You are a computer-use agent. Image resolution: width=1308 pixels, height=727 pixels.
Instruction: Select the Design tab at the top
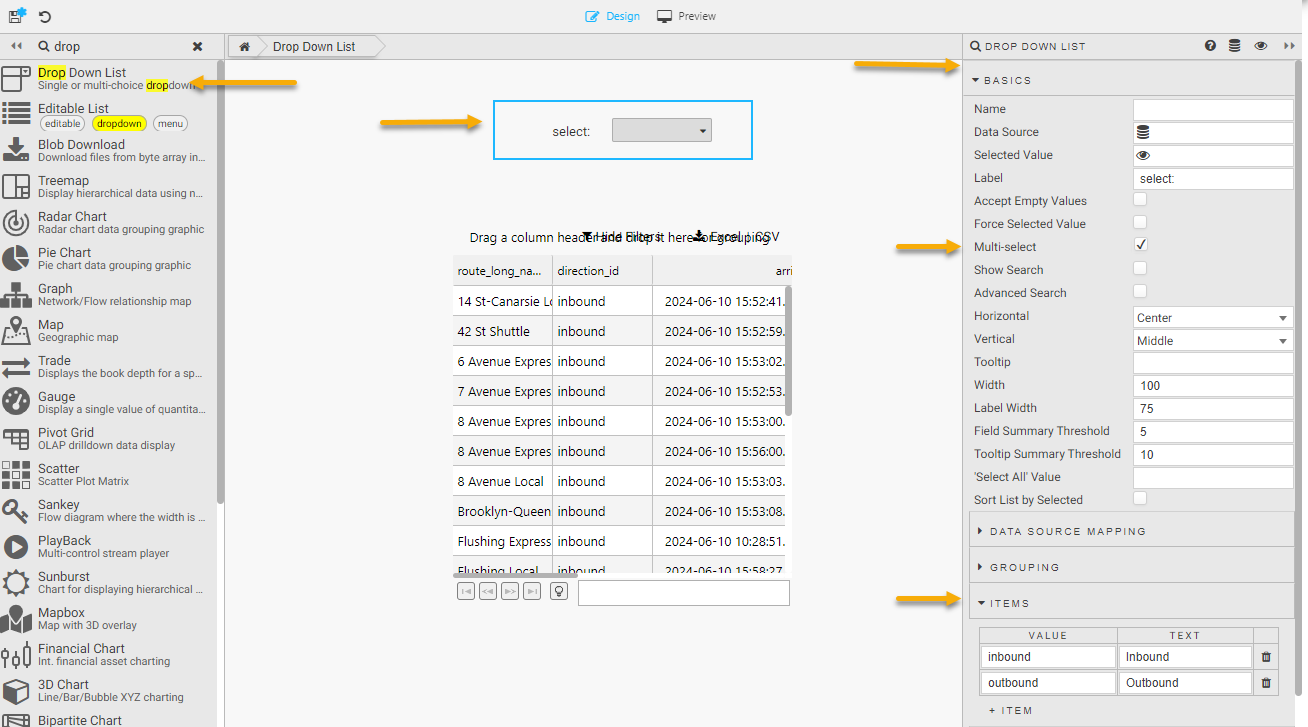[x=612, y=15]
